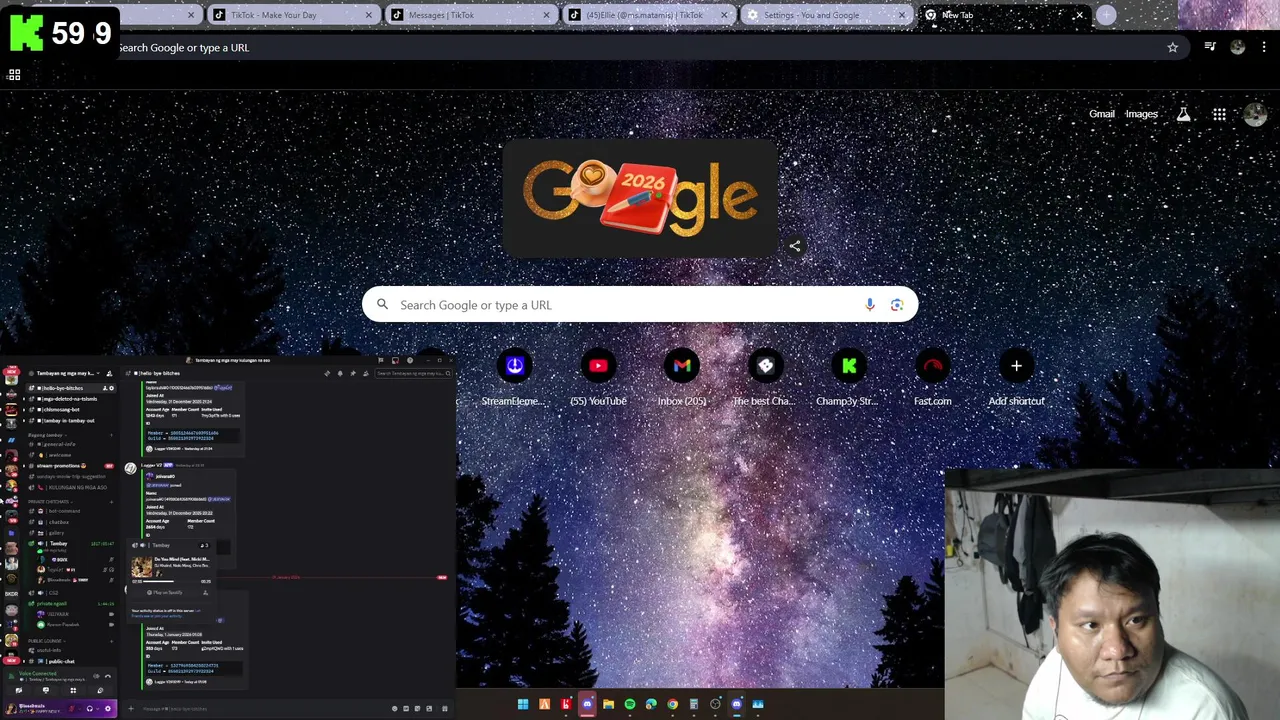
Task: Open Search Labs flask icon
Action: pyautogui.click(x=1183, y=114)
